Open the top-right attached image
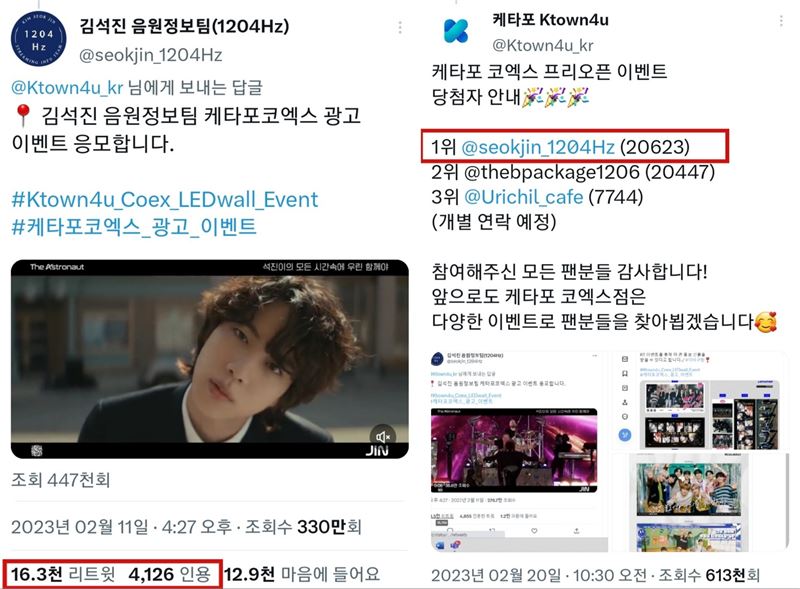 click(700, 401)
